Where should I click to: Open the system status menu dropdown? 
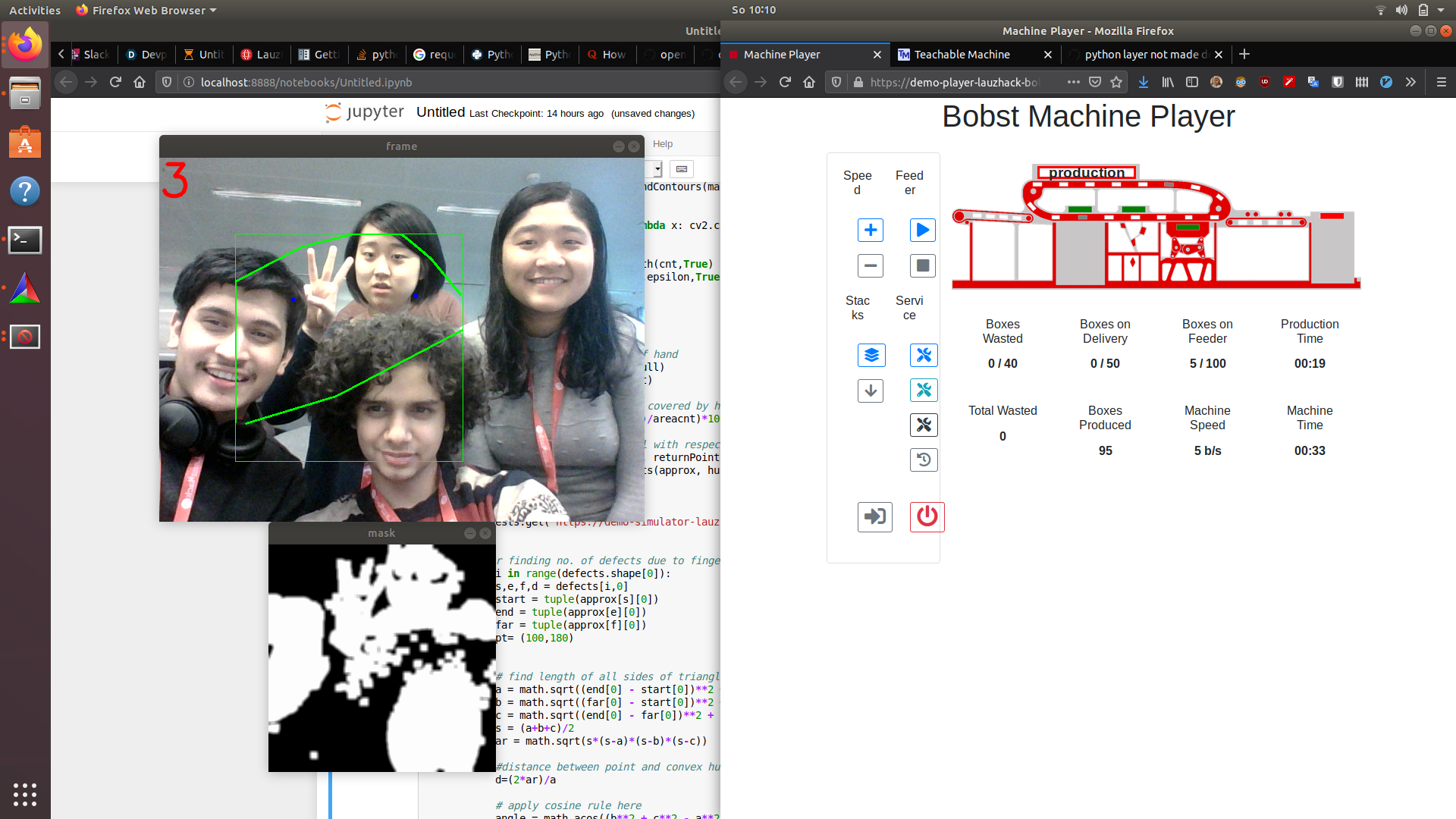[x=1441, y=10]
